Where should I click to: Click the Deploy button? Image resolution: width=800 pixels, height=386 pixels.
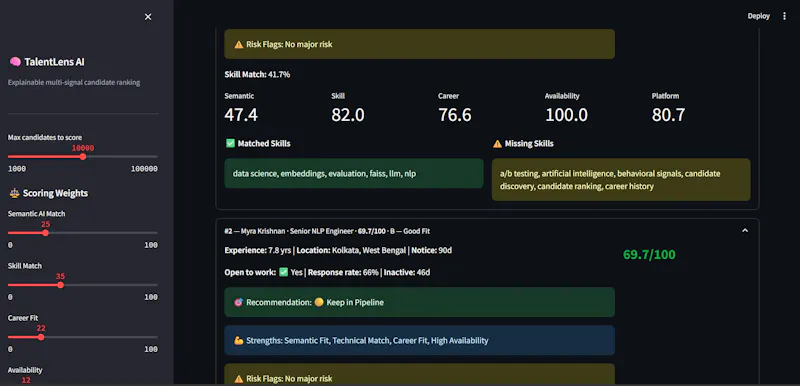click(758, 16)
